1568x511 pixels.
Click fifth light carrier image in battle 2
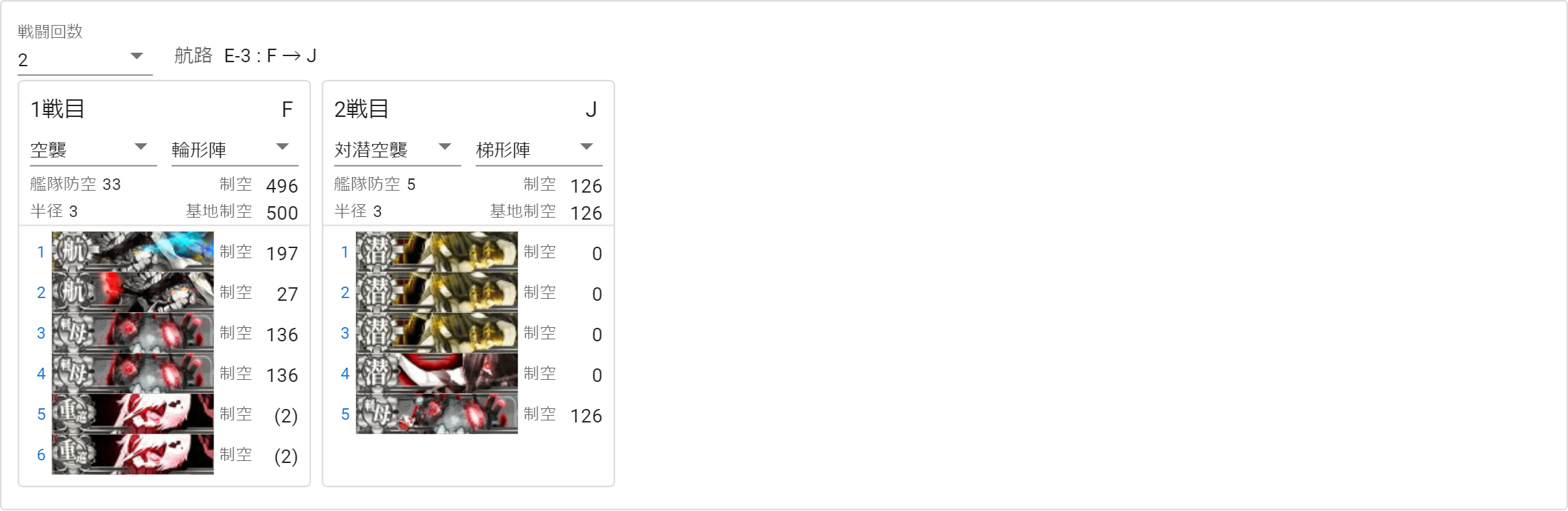click(437, 414)
